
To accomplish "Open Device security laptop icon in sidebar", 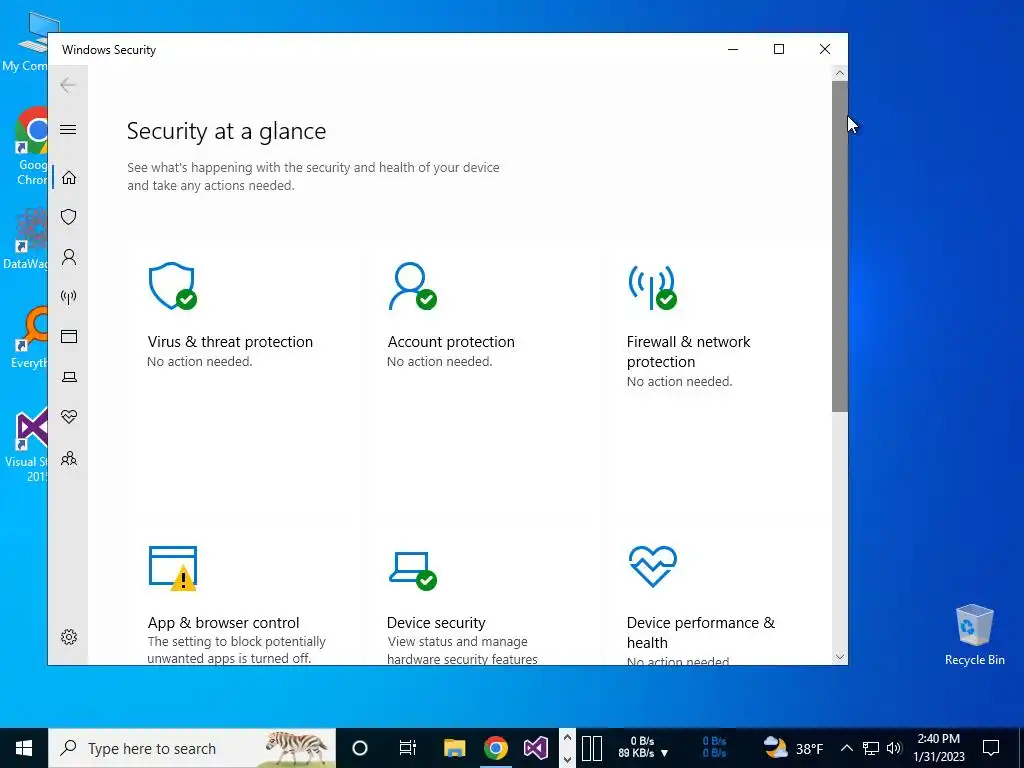I will pyautogui.click(x=69, y=377).
